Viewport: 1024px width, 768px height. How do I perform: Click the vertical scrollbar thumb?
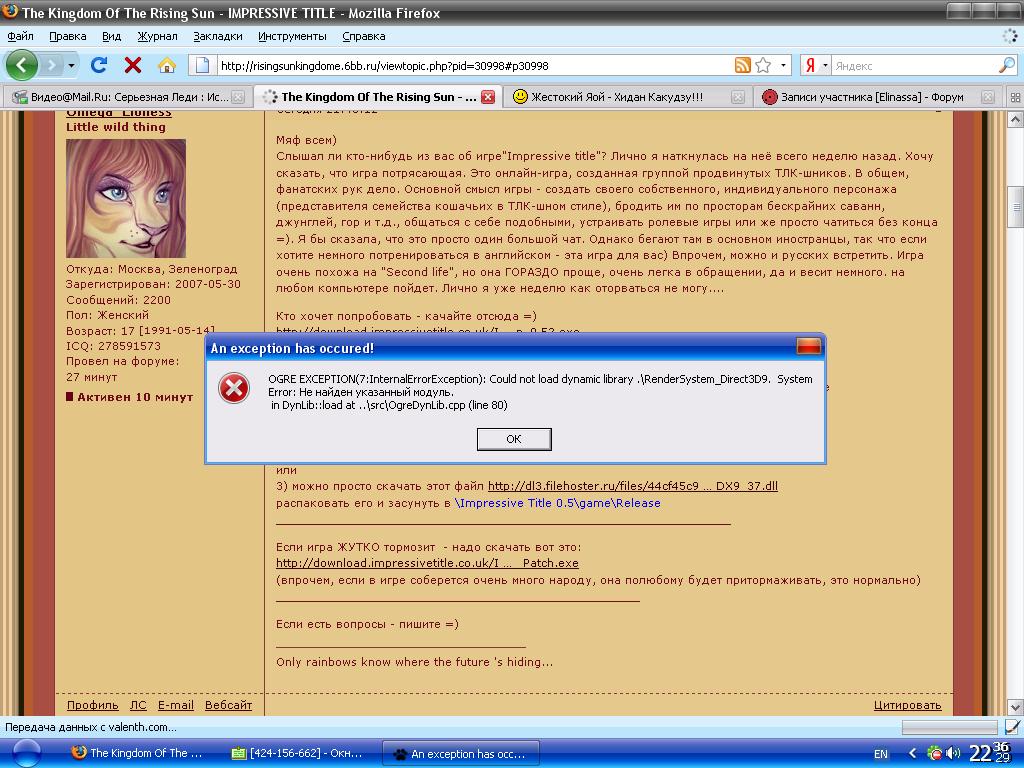(1016, 208)
